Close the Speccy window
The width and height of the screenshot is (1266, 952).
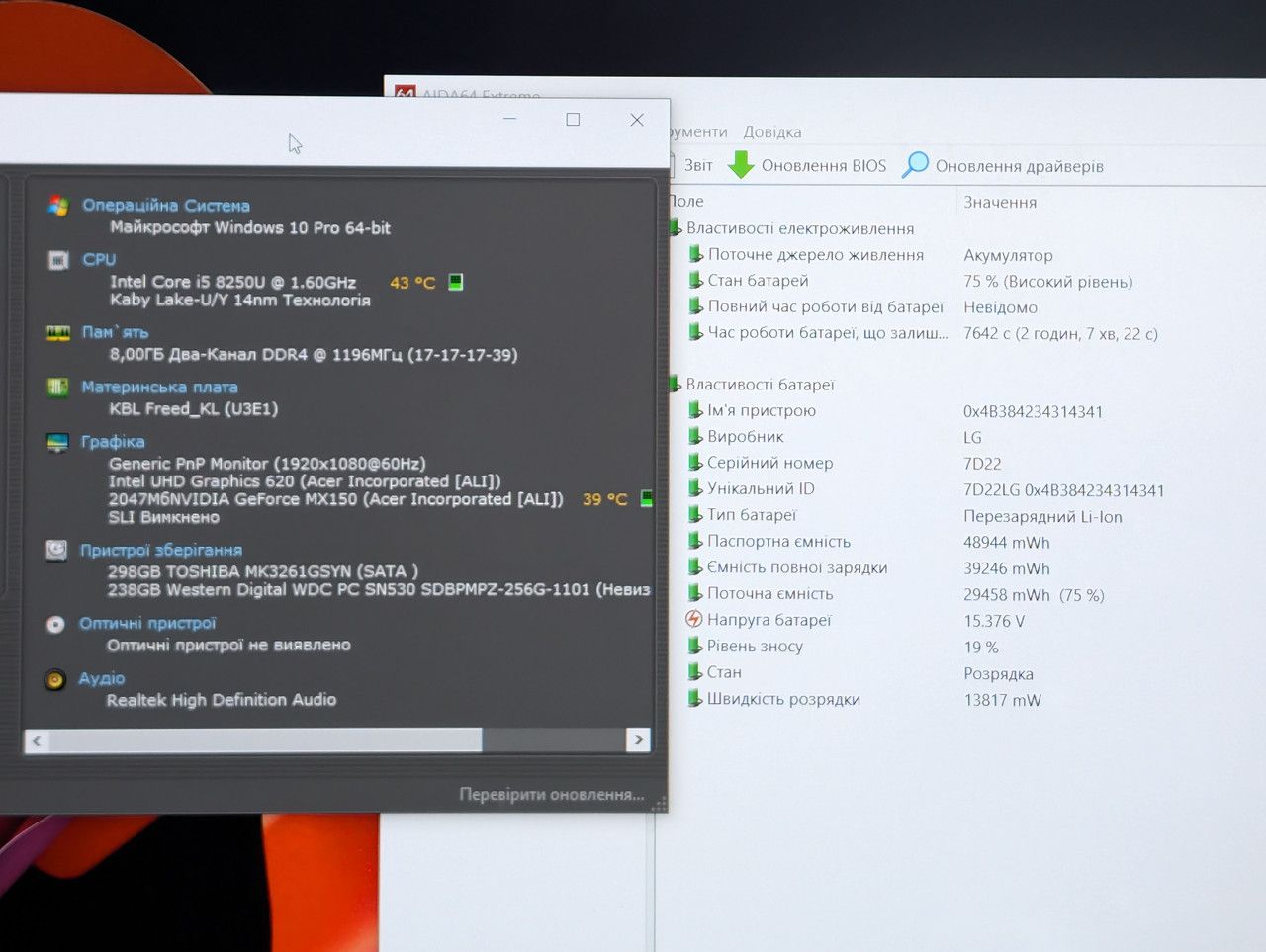(x=637, y=120)
